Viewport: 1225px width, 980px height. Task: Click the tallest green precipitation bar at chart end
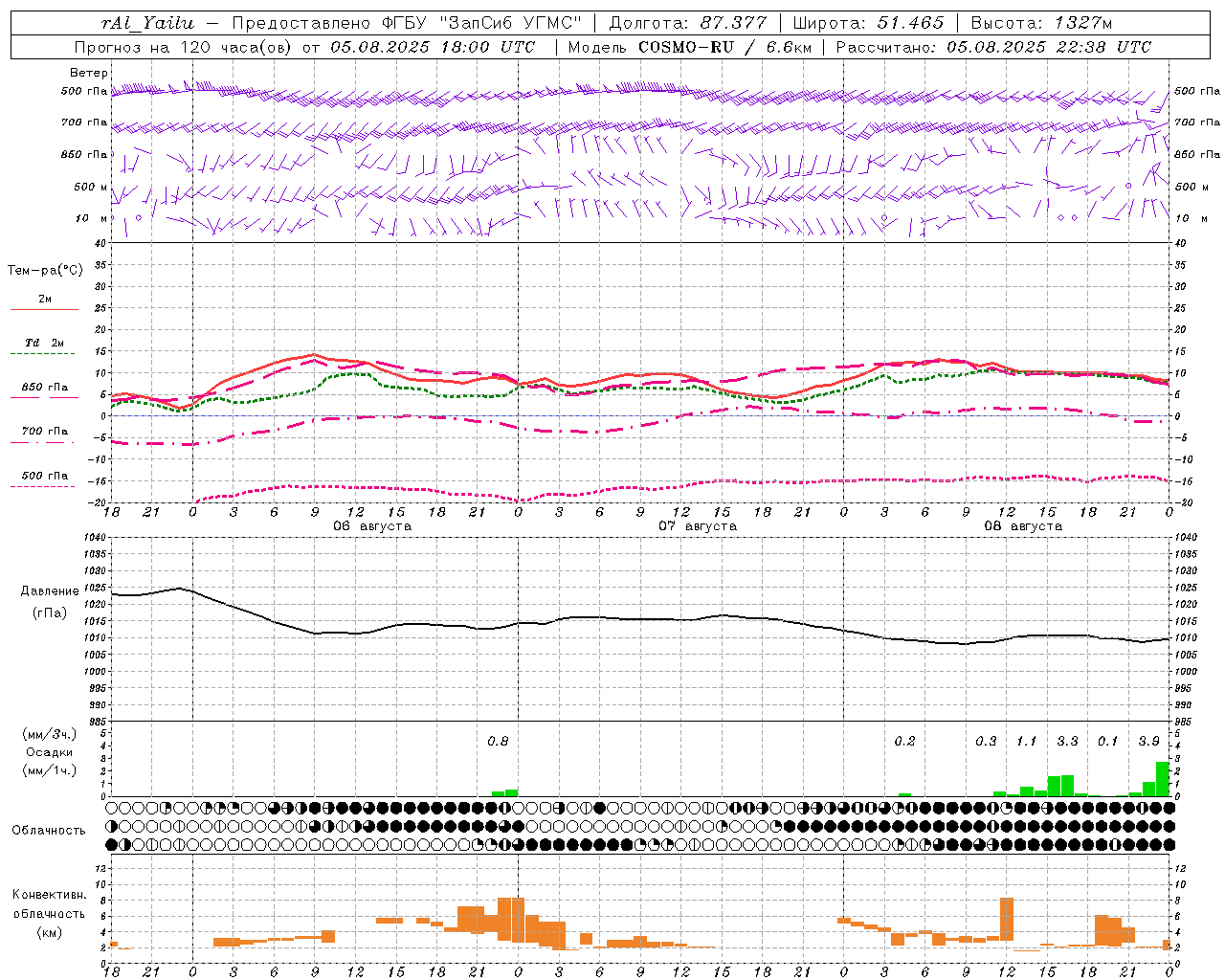[1163, 779]
